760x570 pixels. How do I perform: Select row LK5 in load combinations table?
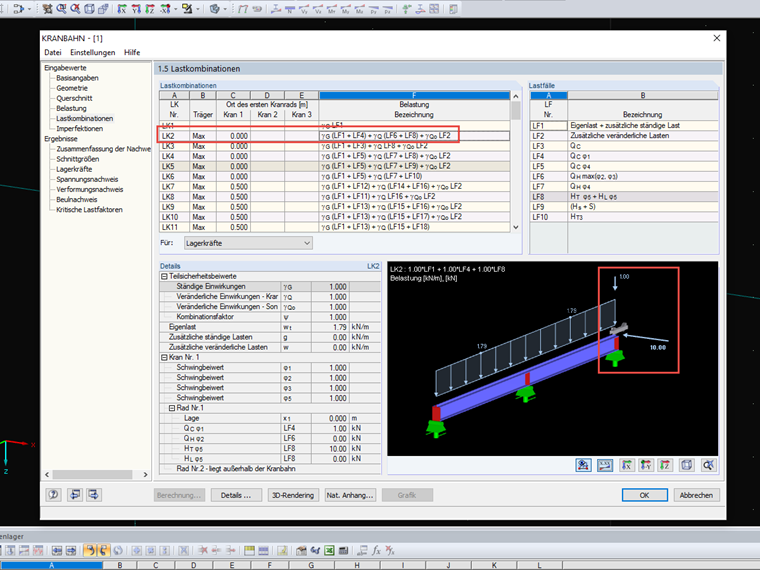[x=334, y=166]
